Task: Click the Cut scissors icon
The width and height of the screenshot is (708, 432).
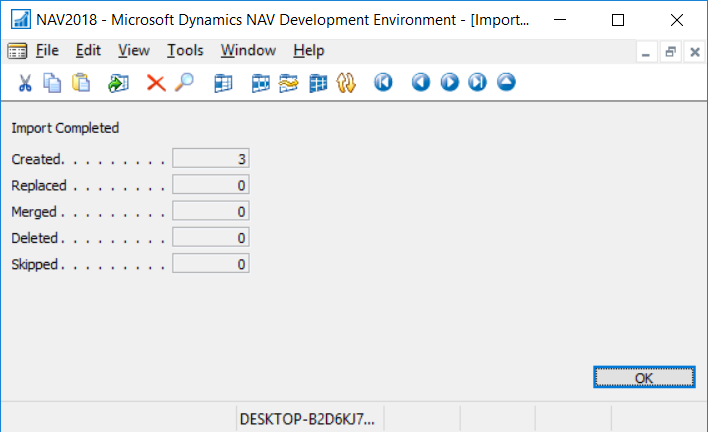Action: click(x=26, y=84)
